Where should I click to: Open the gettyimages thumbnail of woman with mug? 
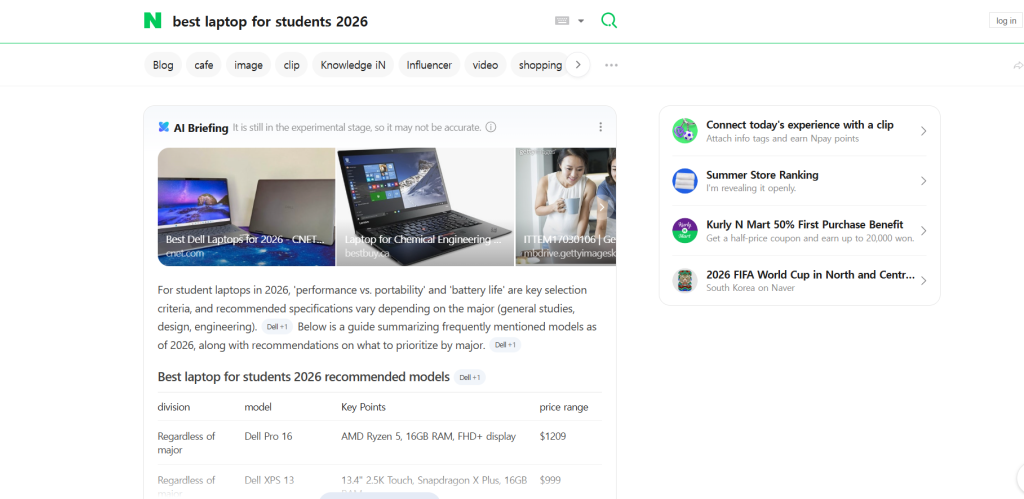tap(566, 206)
